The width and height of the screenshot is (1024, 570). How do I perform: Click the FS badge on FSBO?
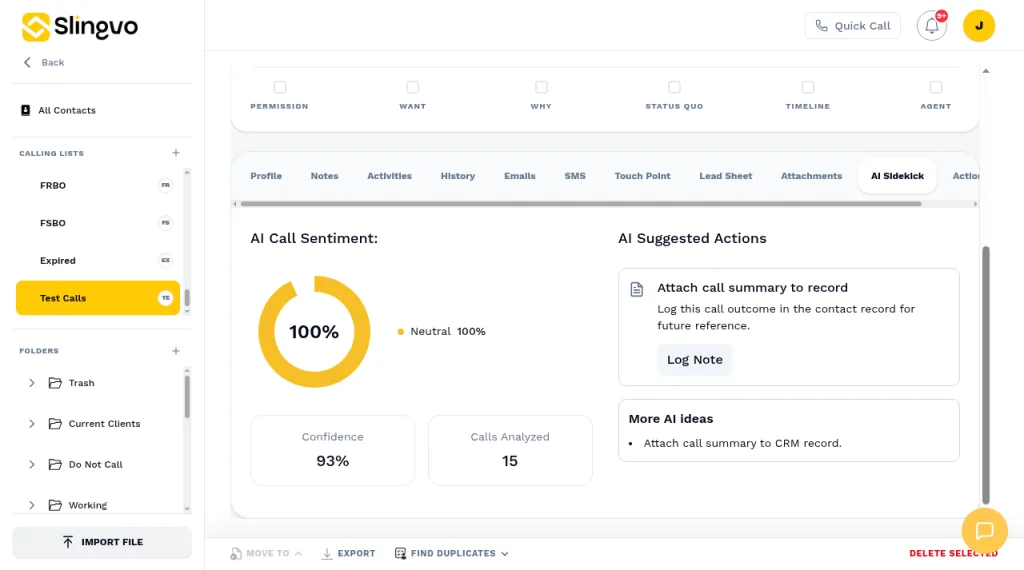tap(166, 223)
